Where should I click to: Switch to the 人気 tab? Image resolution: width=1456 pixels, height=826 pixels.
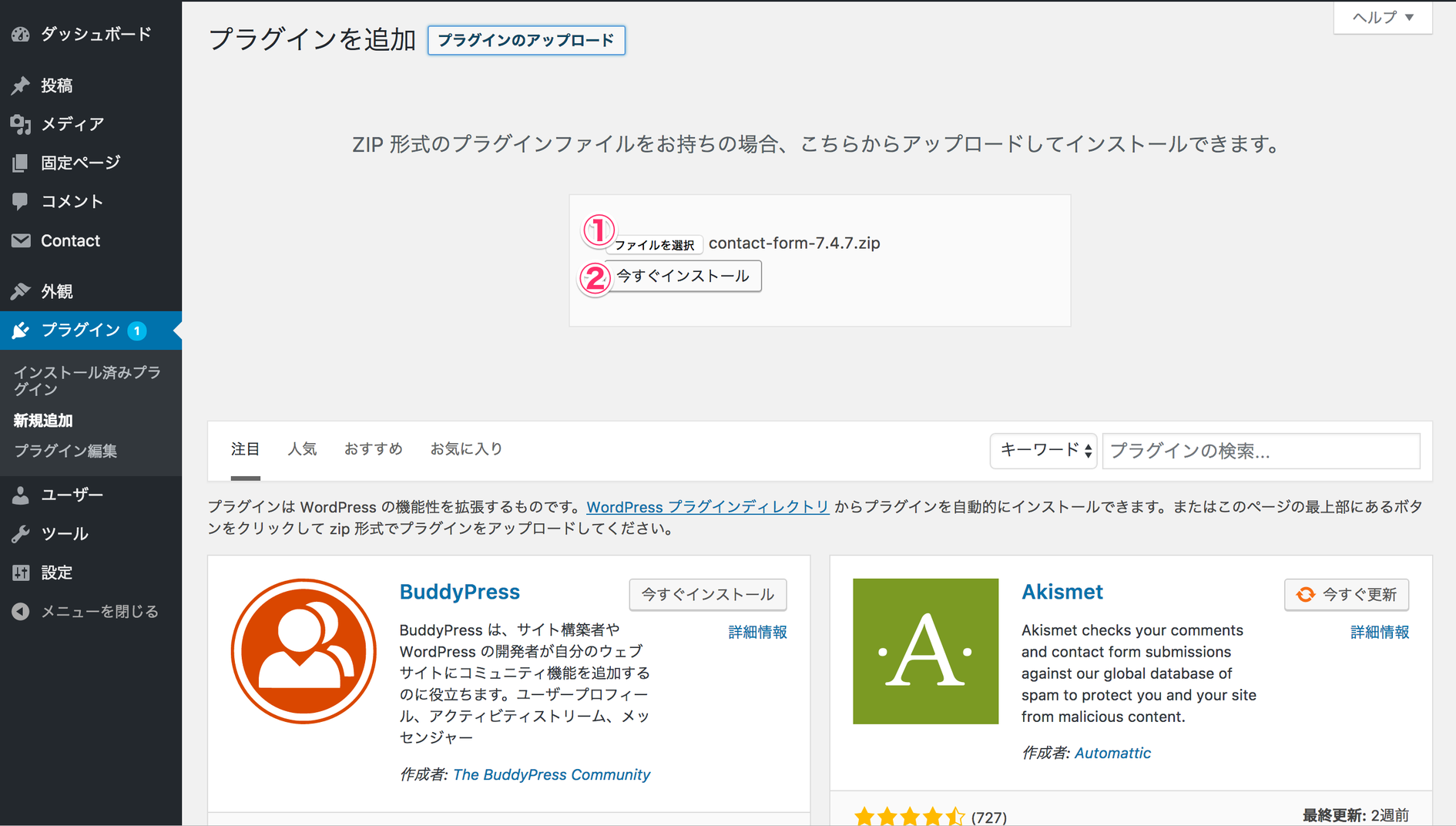pyautogui.click(x=302, y=449)
